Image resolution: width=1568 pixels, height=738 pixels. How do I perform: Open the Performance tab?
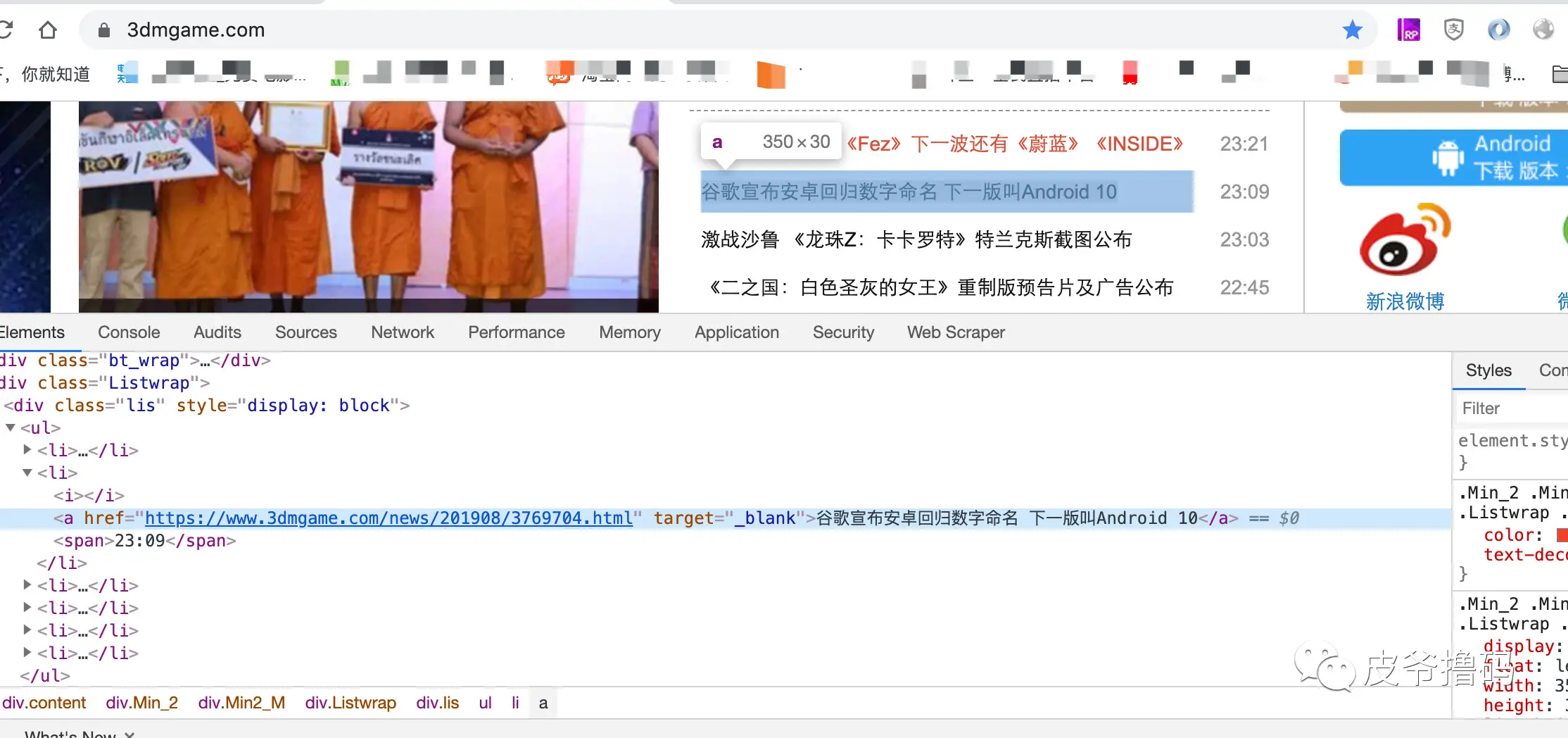pos(517,332)
